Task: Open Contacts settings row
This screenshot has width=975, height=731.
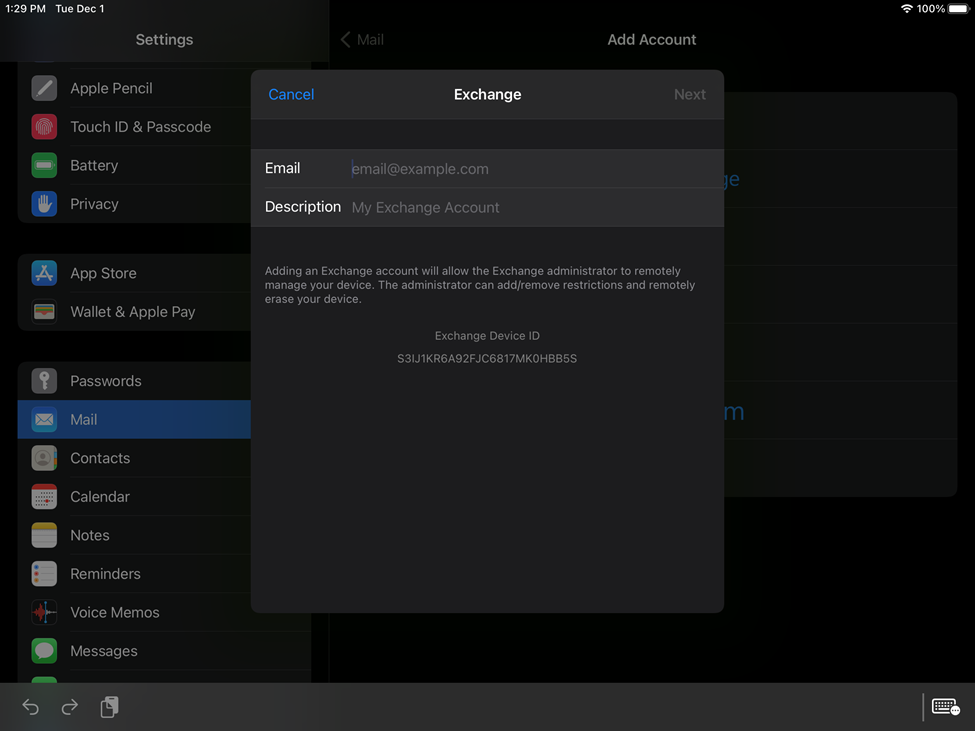Action: coord(134,458)
